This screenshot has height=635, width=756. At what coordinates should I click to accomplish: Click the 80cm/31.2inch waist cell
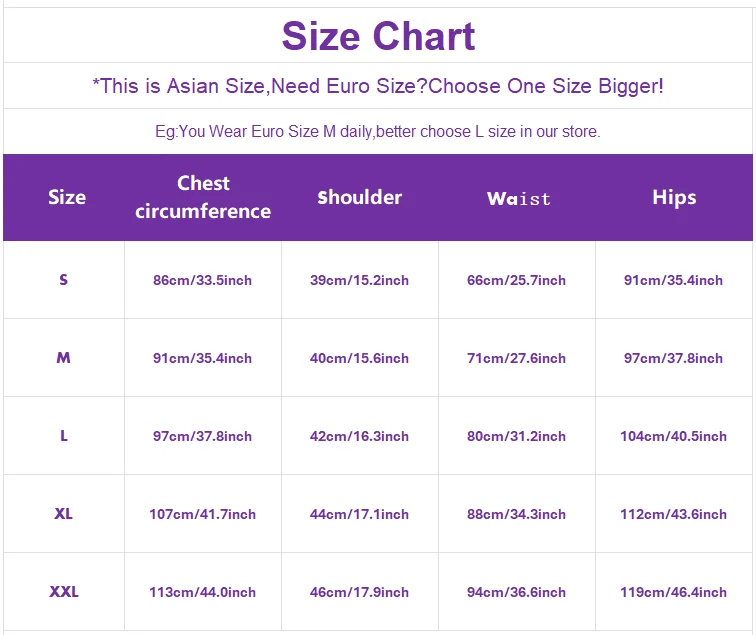click(x=516, y=436)
